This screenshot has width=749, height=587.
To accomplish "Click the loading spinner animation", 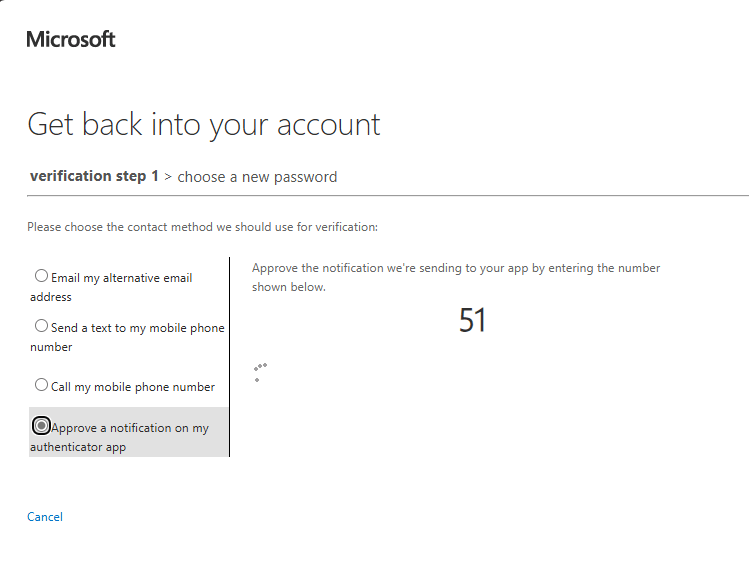I will coord(260,372).
